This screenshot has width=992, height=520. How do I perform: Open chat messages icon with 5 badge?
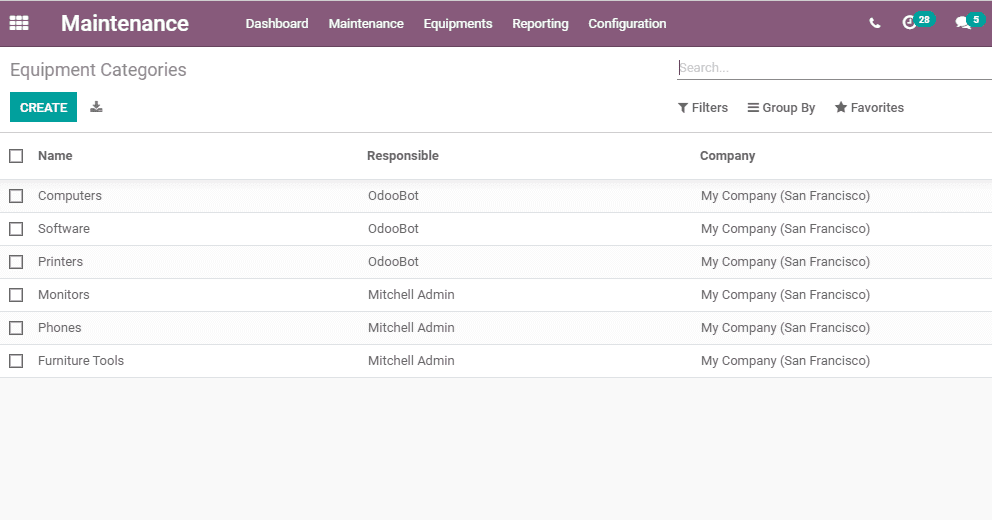[x=971, y=22]
